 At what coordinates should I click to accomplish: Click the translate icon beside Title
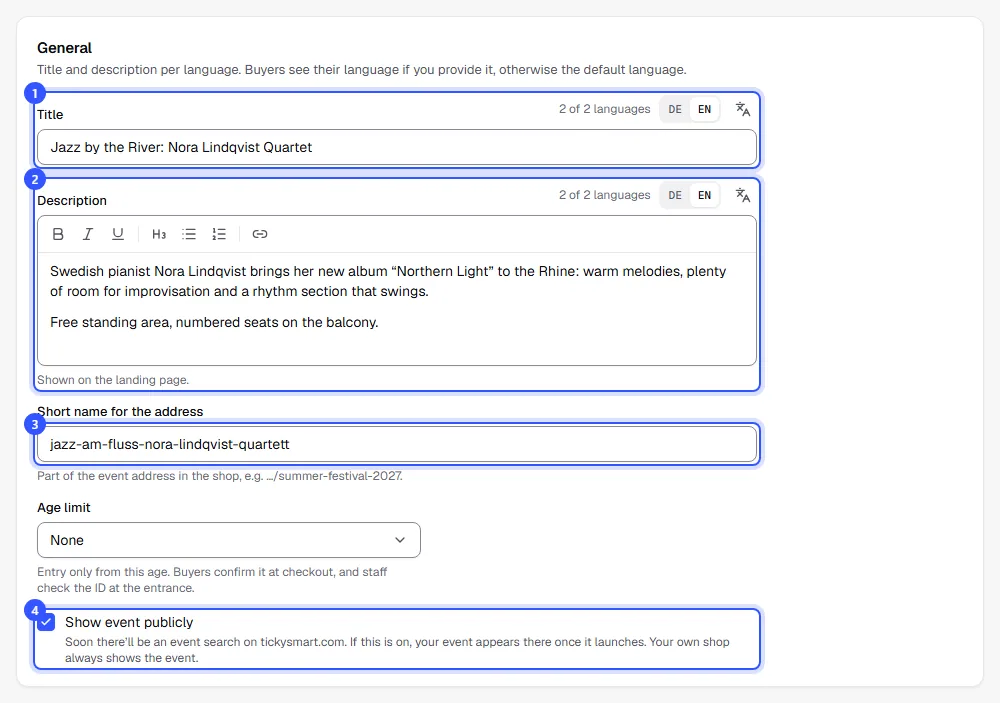743,109
